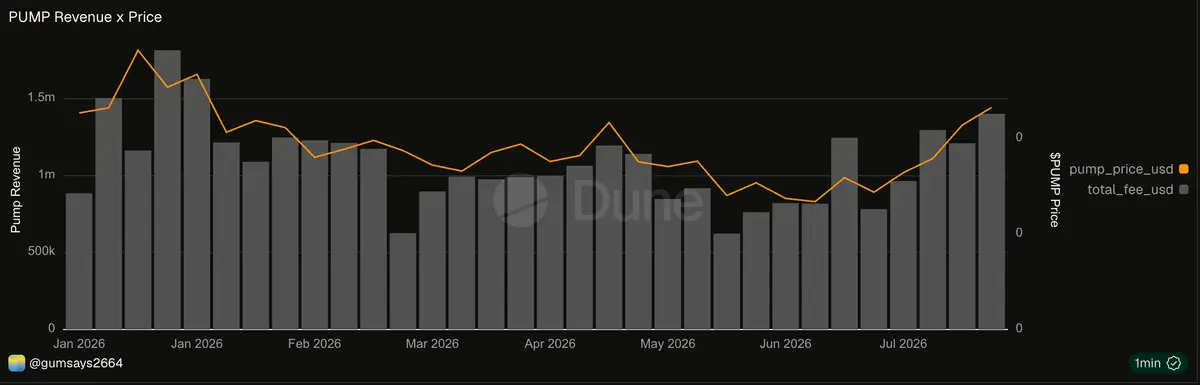This screenshot has height=385, width=1200.
Task: Click the 1.5m y-axis tick label
Action: (x=41, y=98)
